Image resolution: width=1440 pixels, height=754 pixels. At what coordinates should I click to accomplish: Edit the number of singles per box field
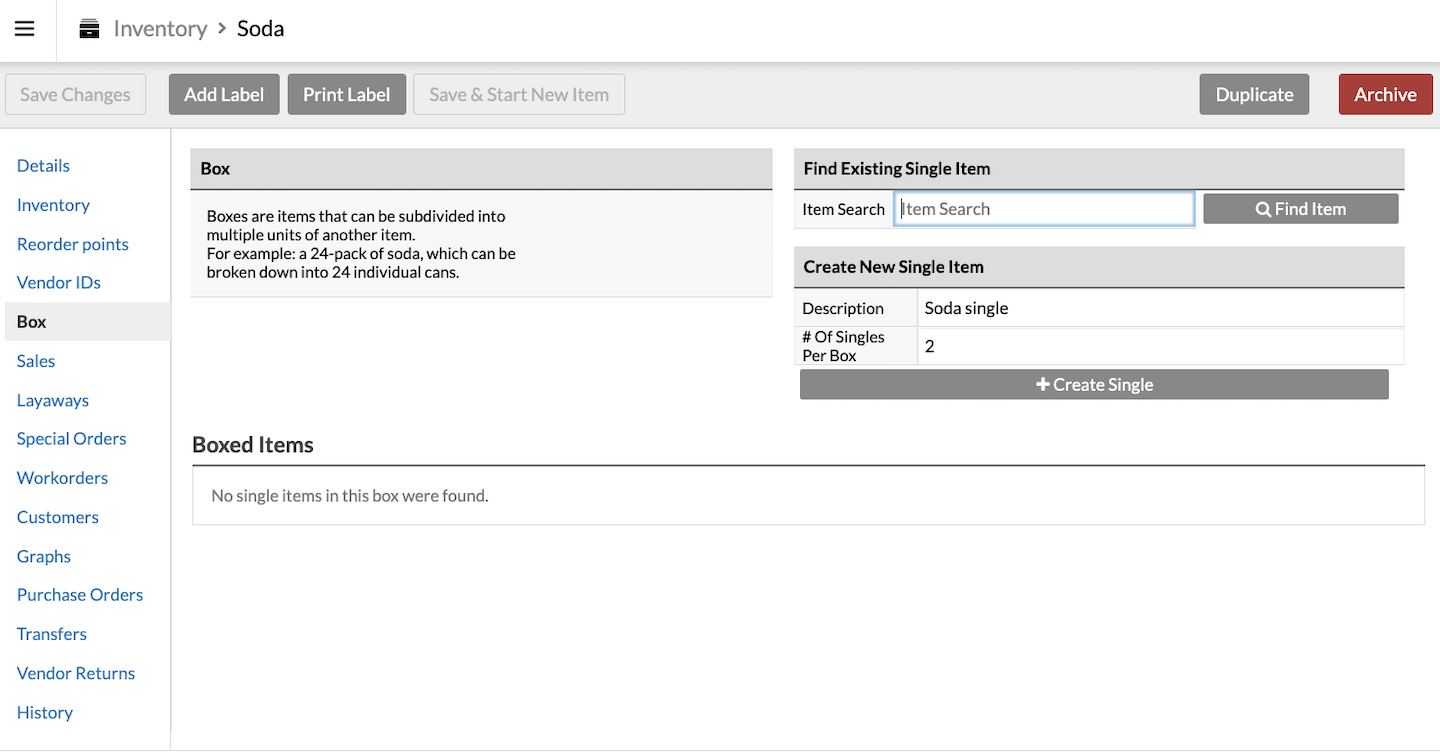click(1160, 347)
